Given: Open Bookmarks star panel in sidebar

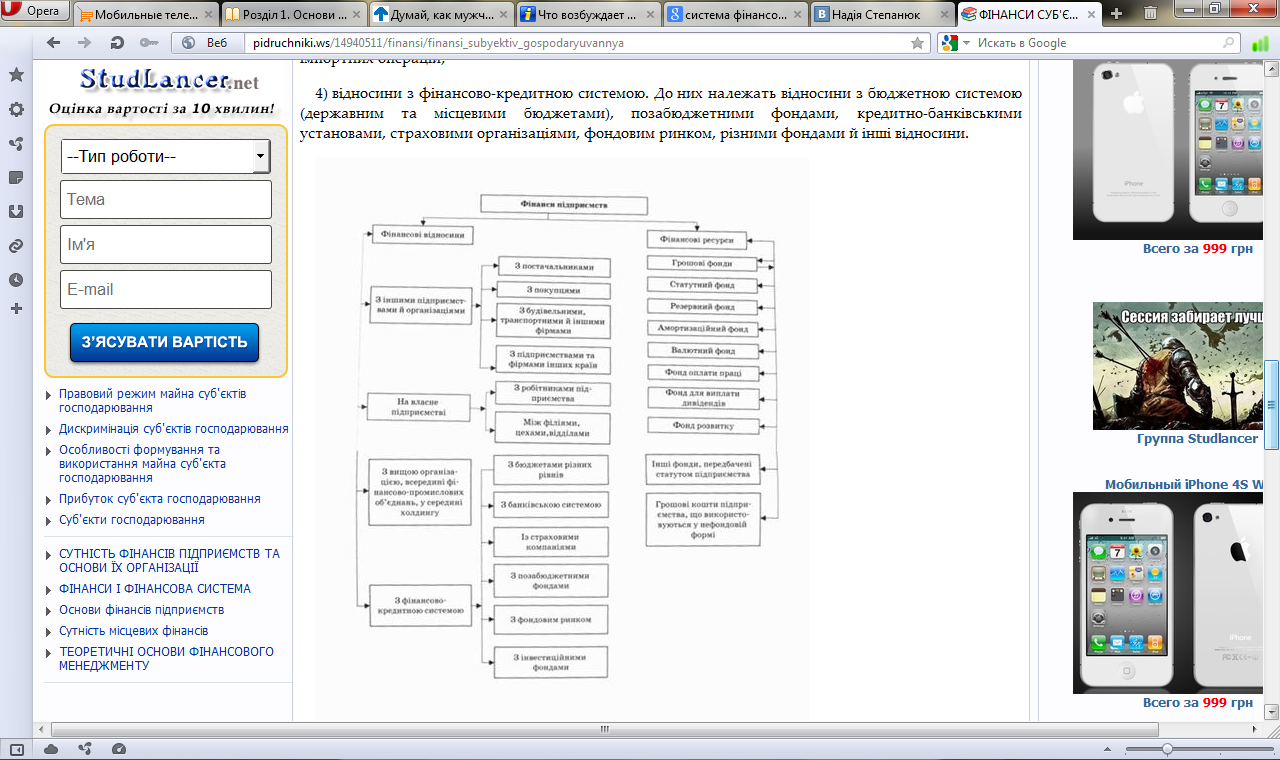Looking at the screenshot, I should click(16, 75).
